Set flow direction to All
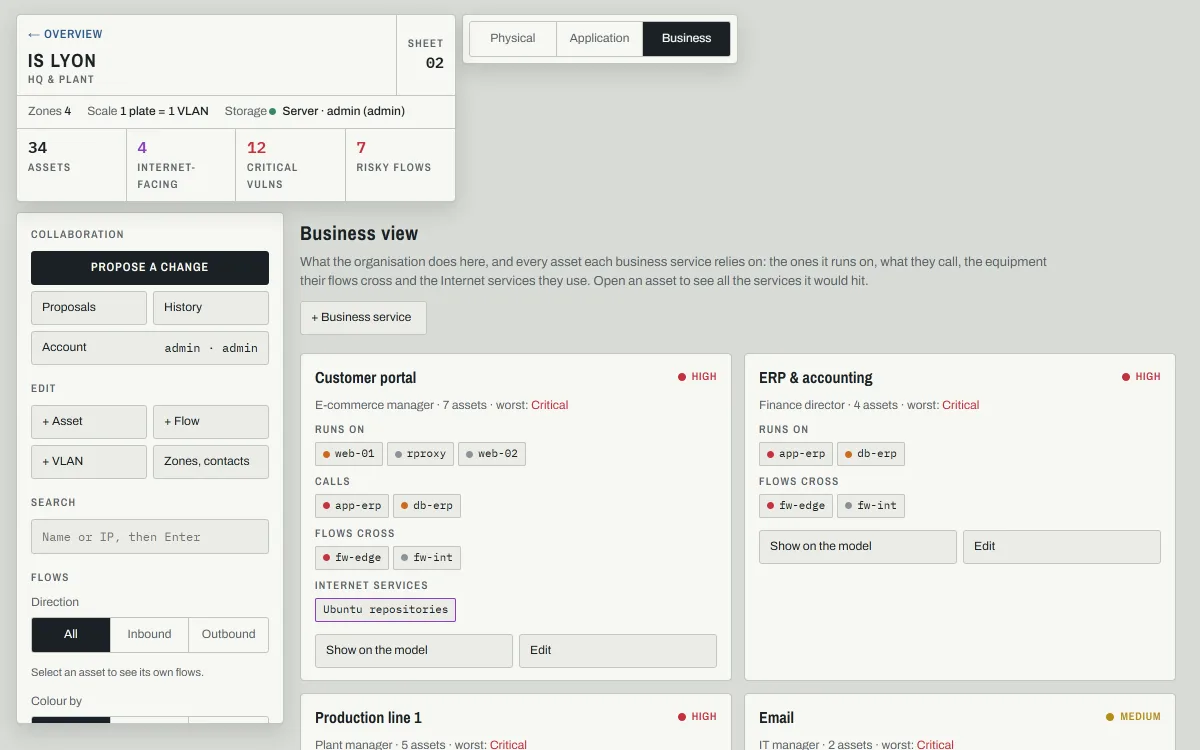1200x750 pixels. (71, 635)
